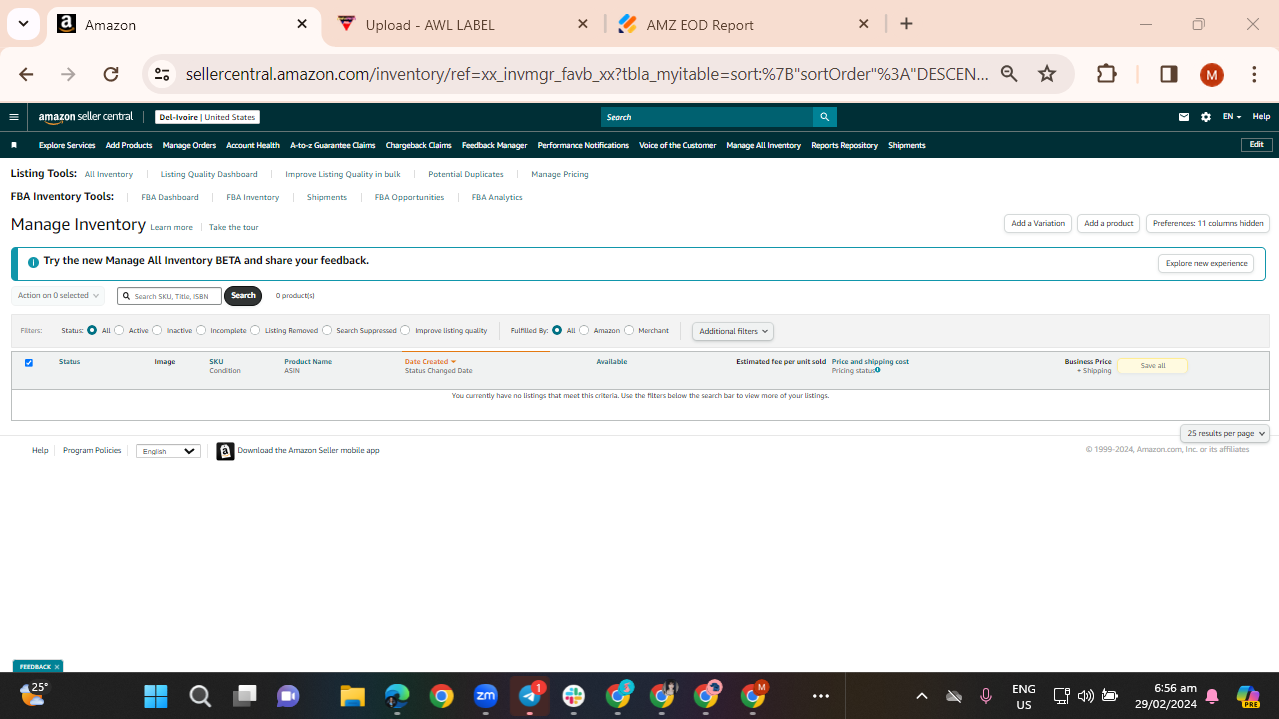This screenshot has width=1279, height=719.
Task: Open the FBA Dashboard link
Action: (170, 198)
